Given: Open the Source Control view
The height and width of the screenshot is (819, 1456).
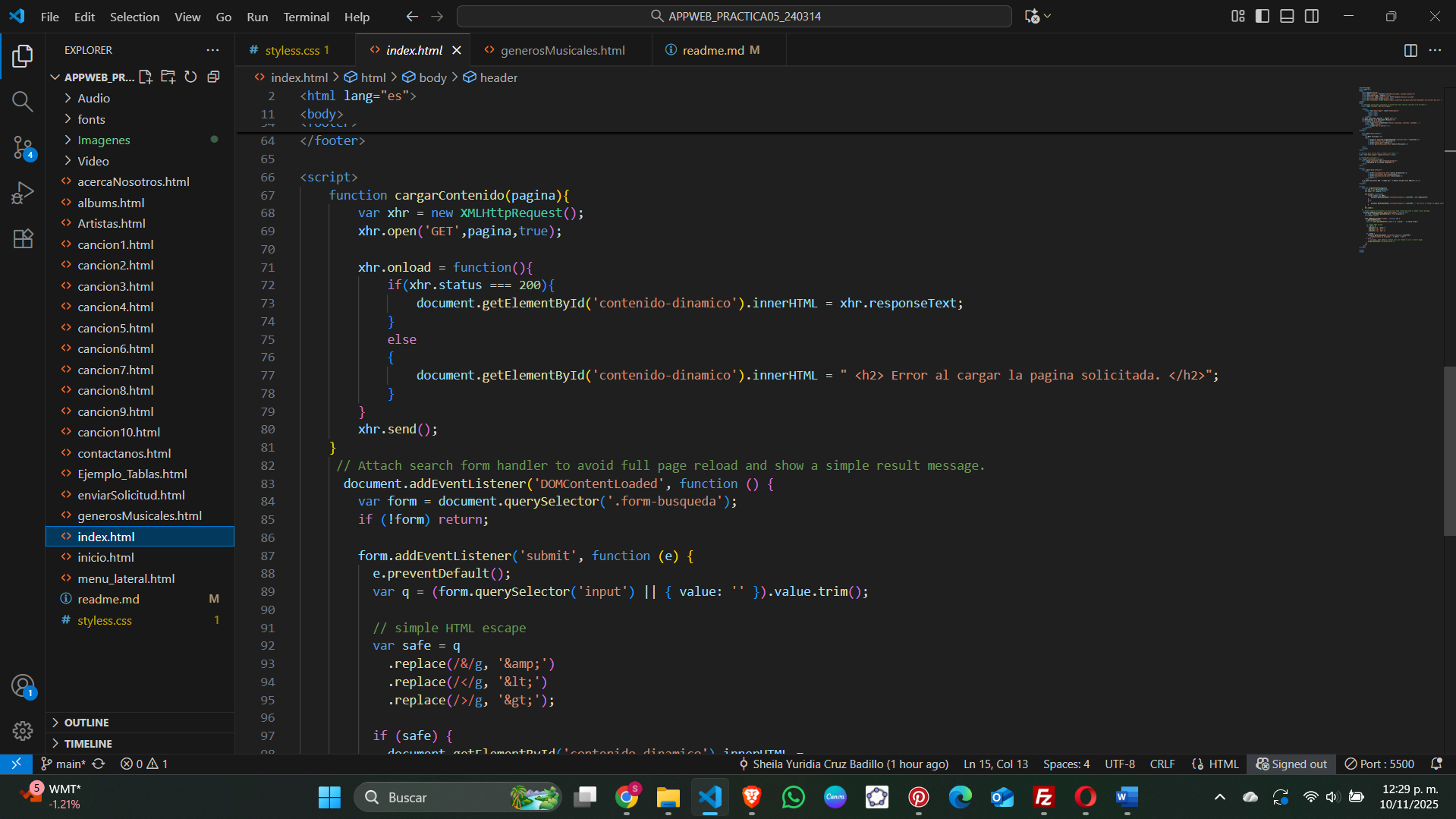Looking at the screenshot, I should (x=23, y=147).
